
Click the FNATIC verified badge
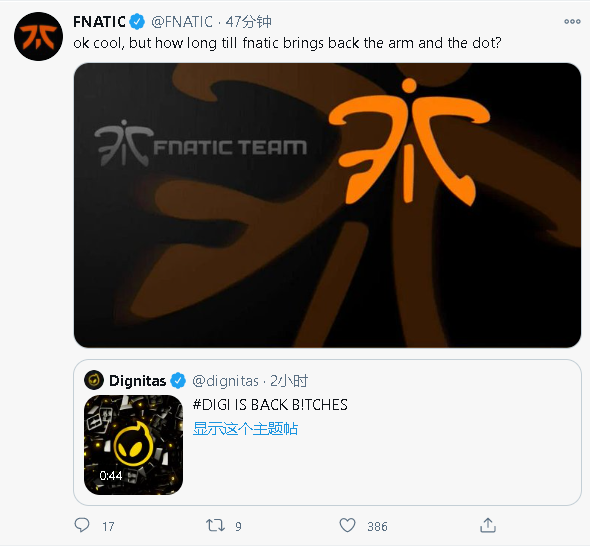pos(137,21)
